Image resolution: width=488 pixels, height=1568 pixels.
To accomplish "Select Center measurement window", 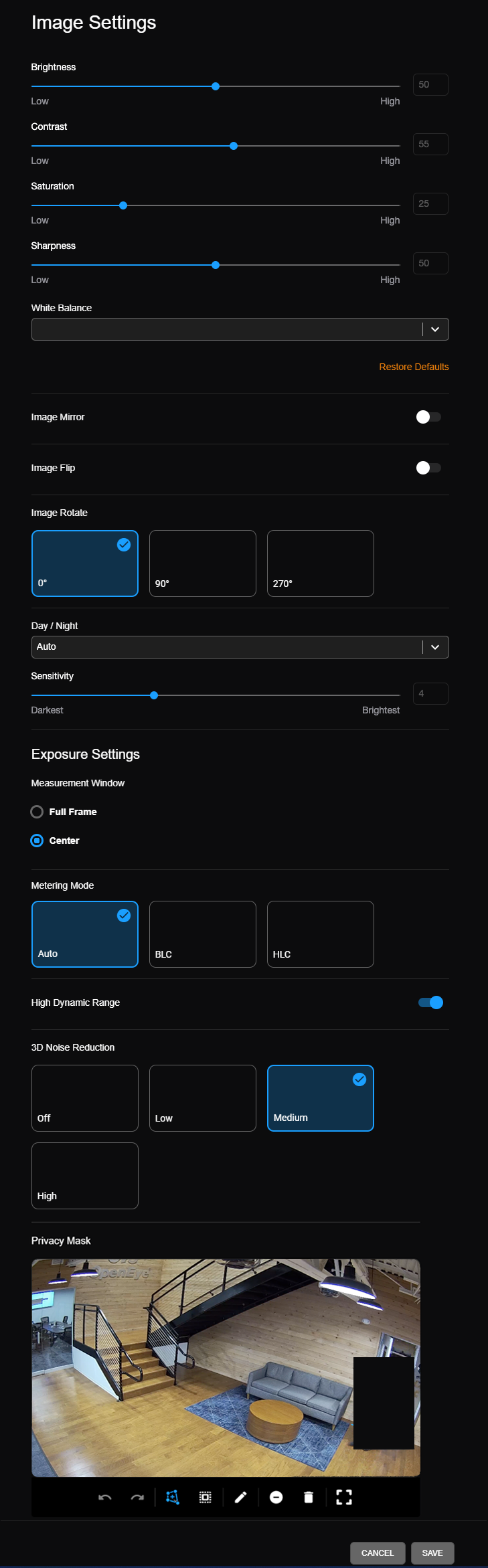I will pos(55,841).
